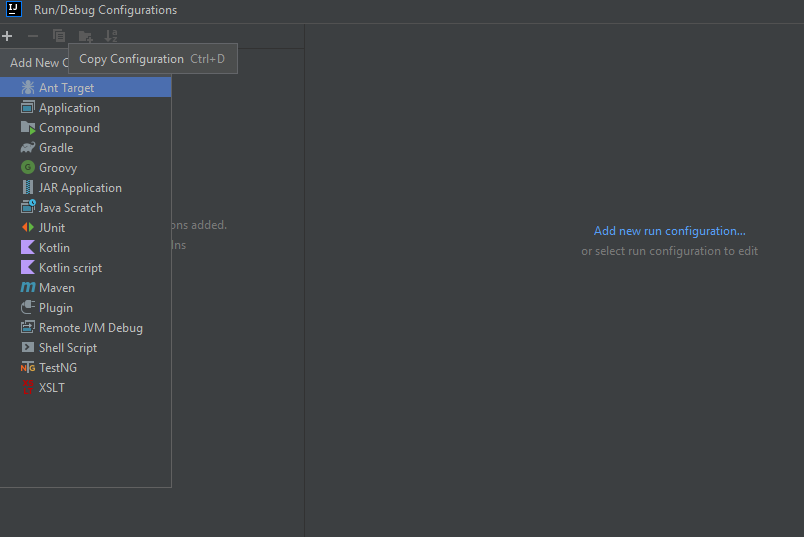Pick TestNG configuration type

86,367
